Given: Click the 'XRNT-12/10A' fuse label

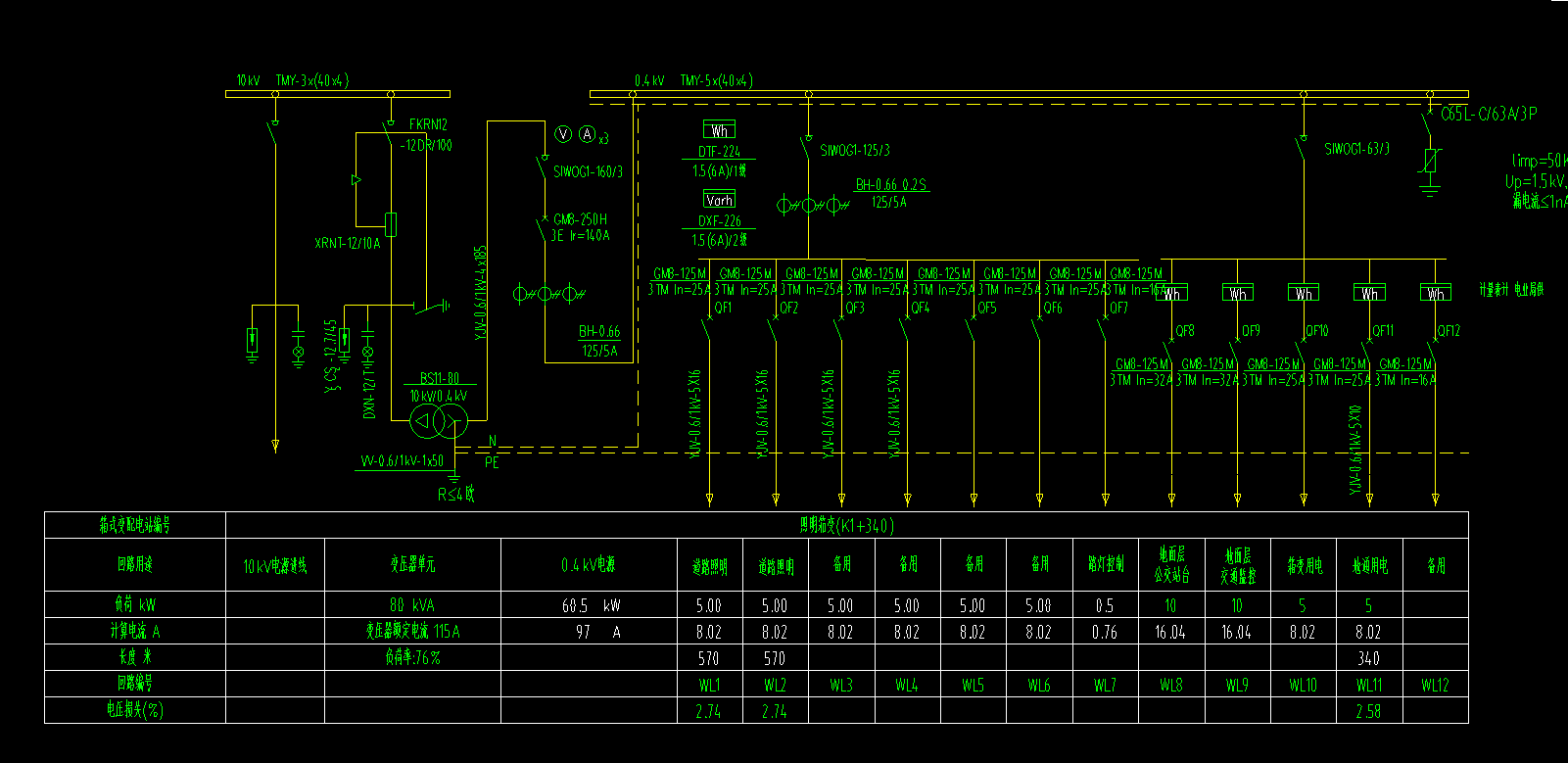Looking at the screenshot, I should [x=347, y=243].
